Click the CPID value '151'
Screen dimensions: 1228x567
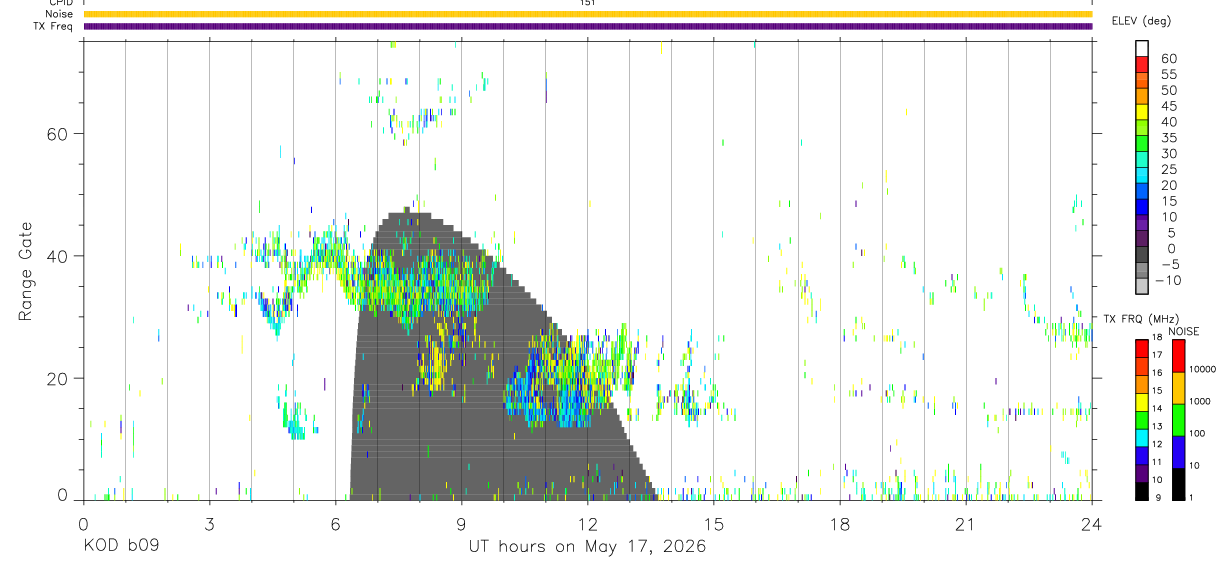587,3
